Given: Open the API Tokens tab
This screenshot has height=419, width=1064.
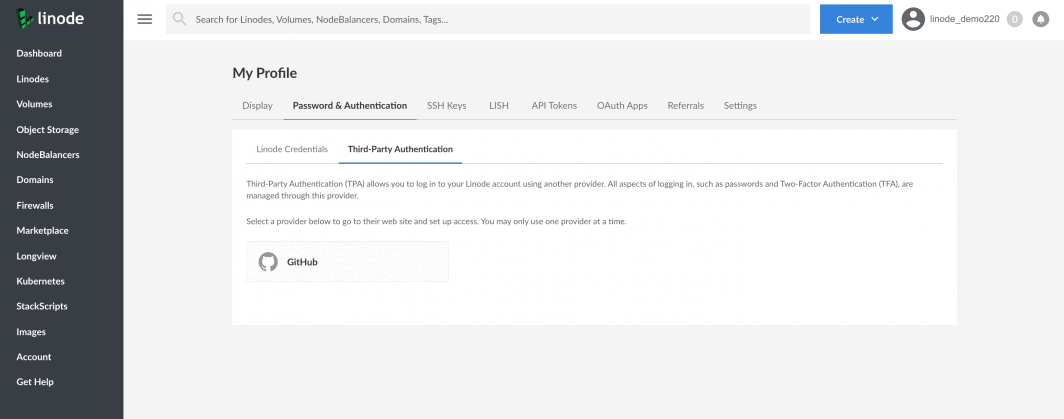Looking at the screenshot, I should [x=554, y=106].
